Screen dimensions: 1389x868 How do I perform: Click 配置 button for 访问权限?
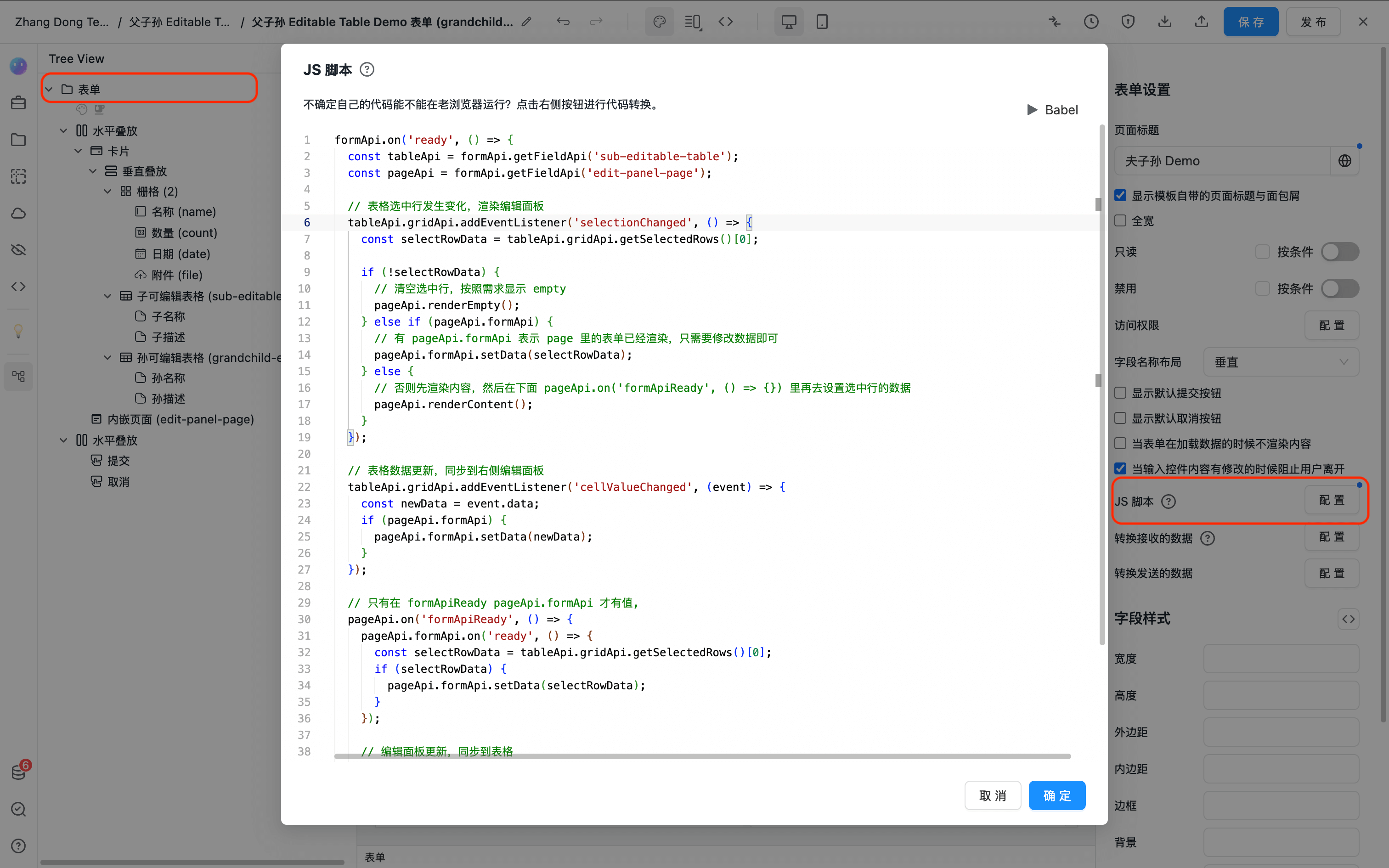point(1332,326)
